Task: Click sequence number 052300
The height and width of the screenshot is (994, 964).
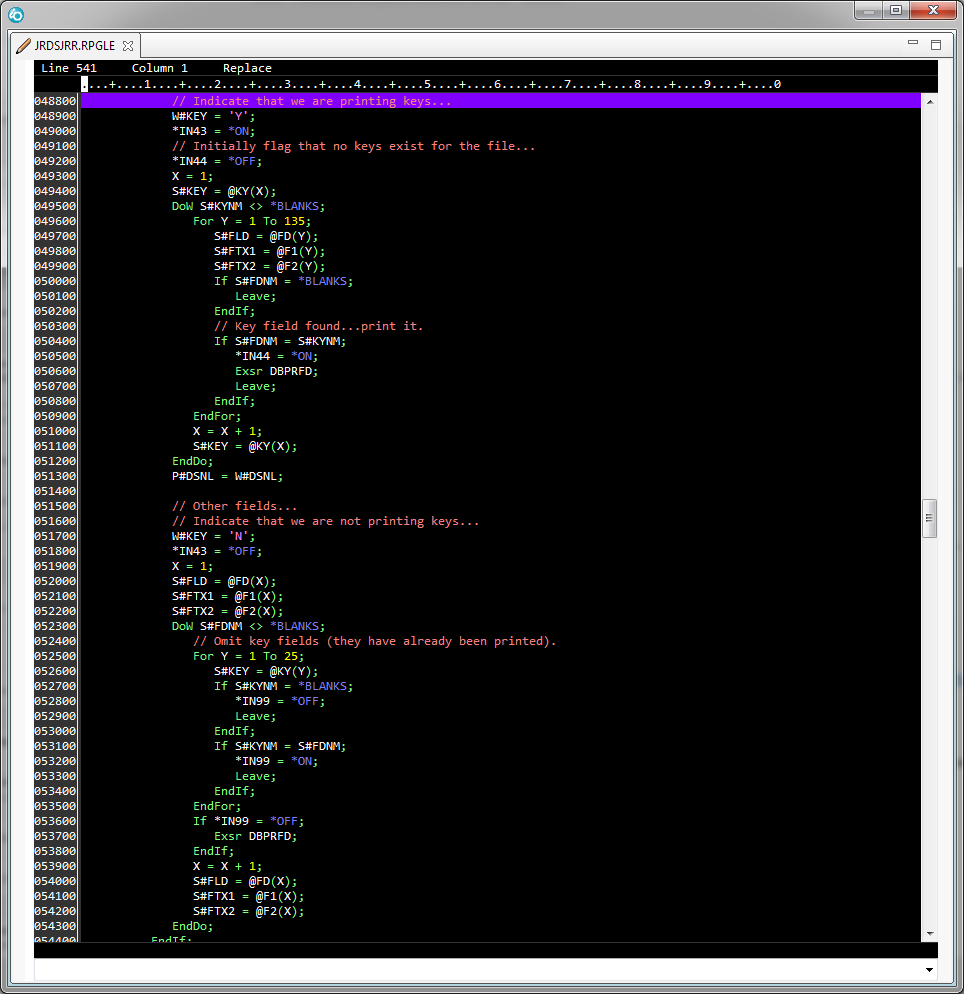Action: (55, 626)
